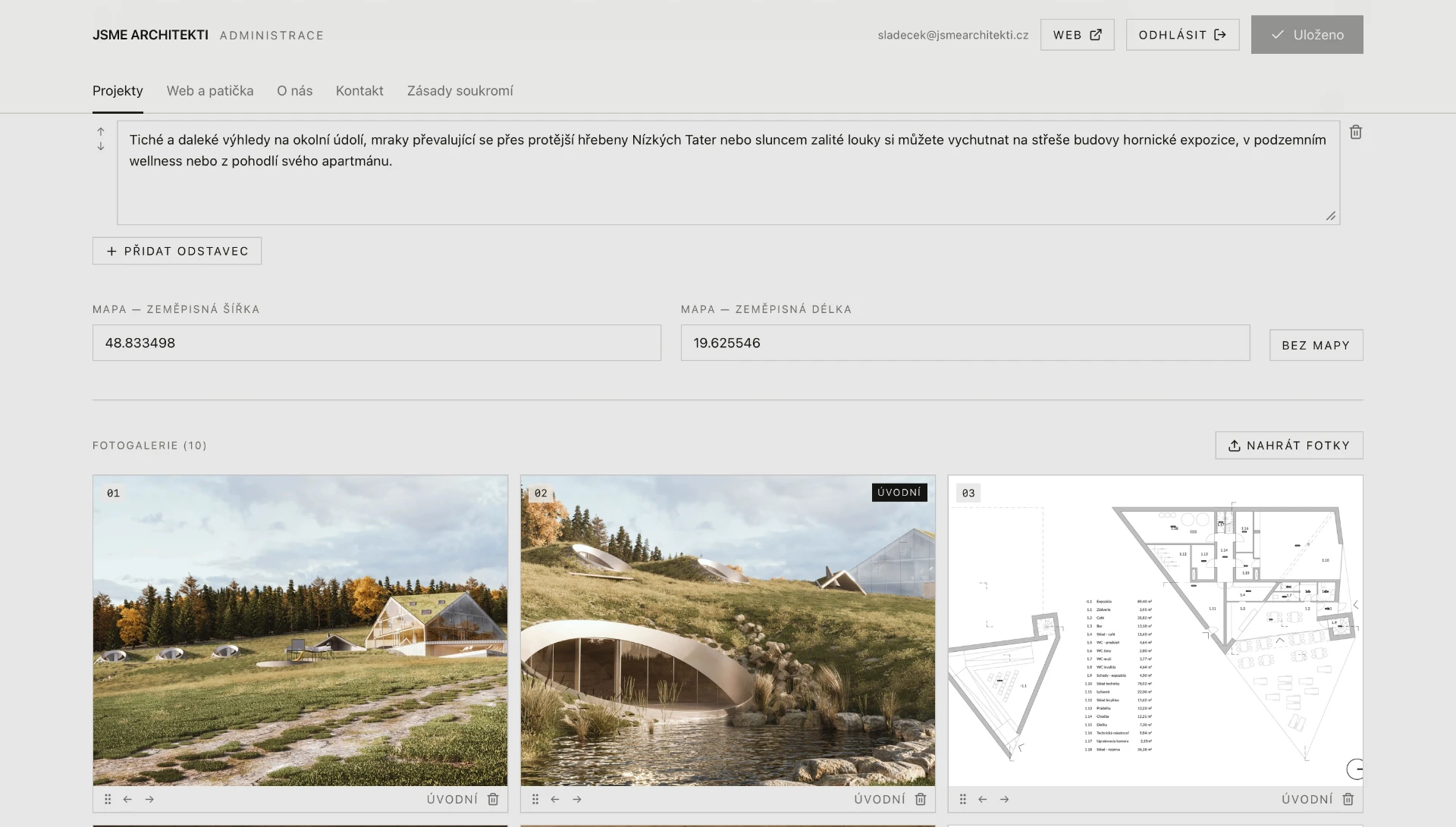Screen dimensions: 1456x827
Task: Click the drag handle under photo 02
Action: click(x=535, y=799)
